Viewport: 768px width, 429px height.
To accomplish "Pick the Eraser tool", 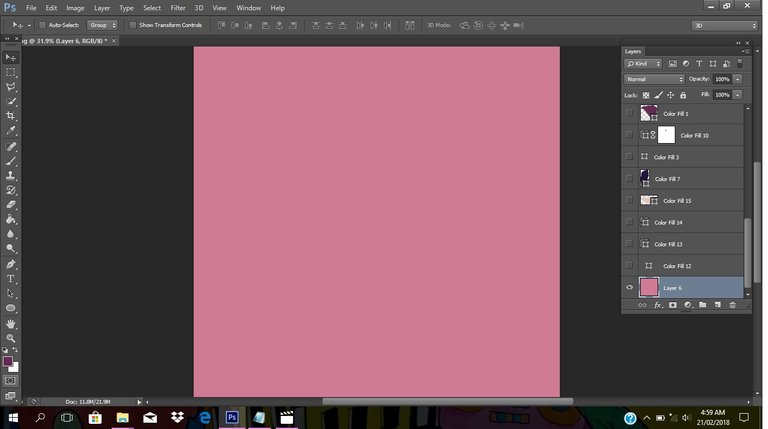I will [10, 205].
